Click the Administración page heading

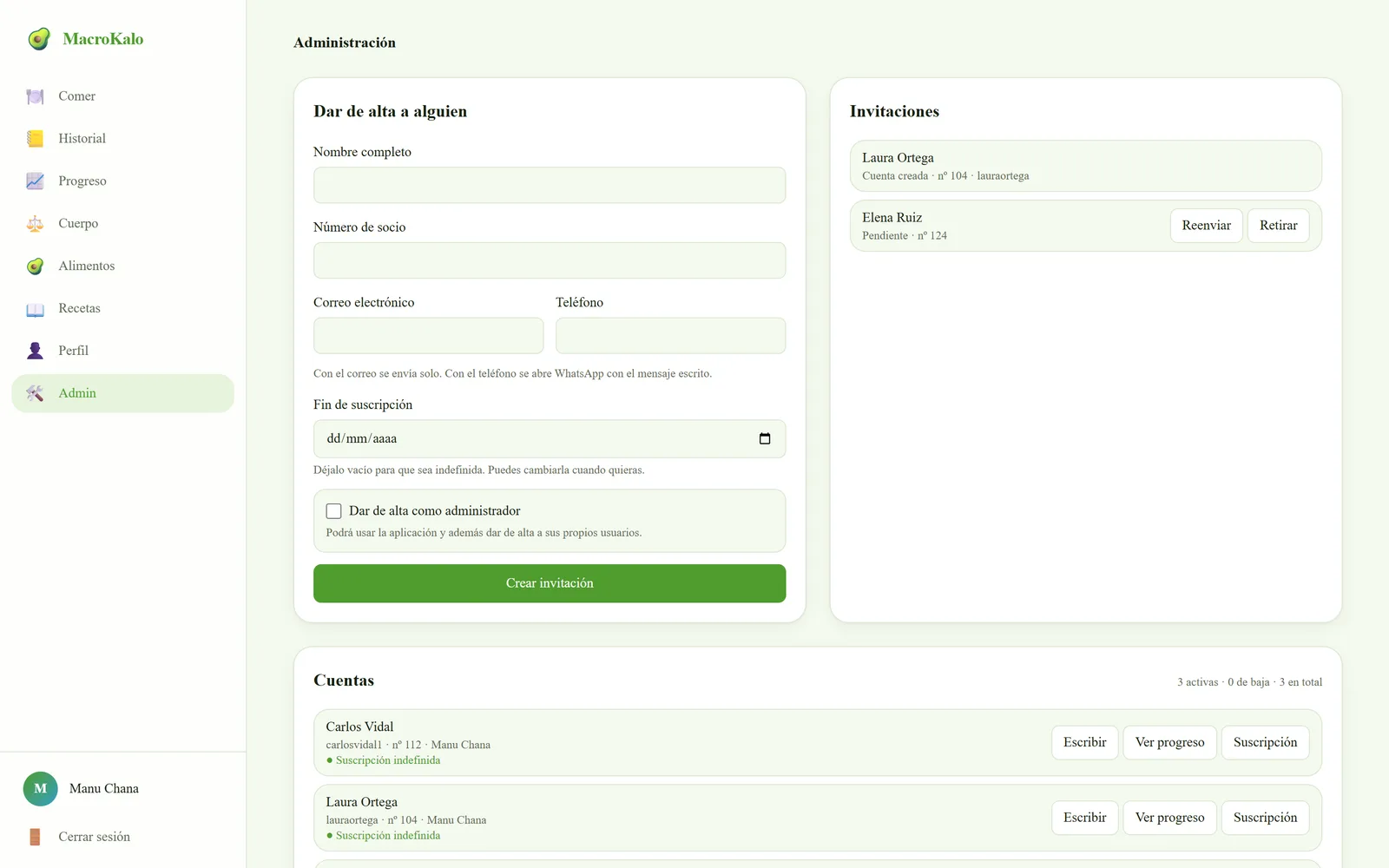(345, 43)
